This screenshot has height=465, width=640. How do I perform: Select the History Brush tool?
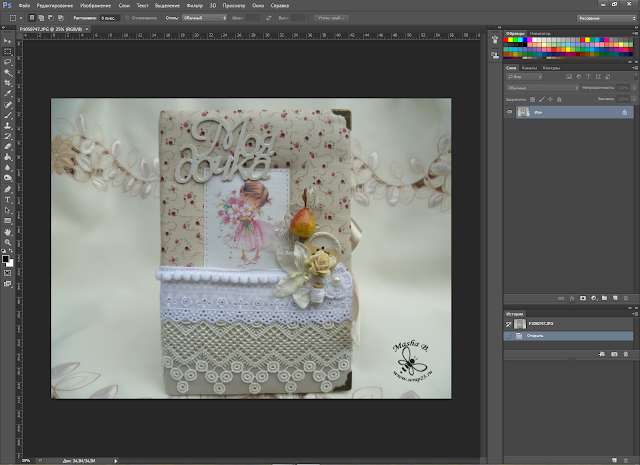click(8, 136)
